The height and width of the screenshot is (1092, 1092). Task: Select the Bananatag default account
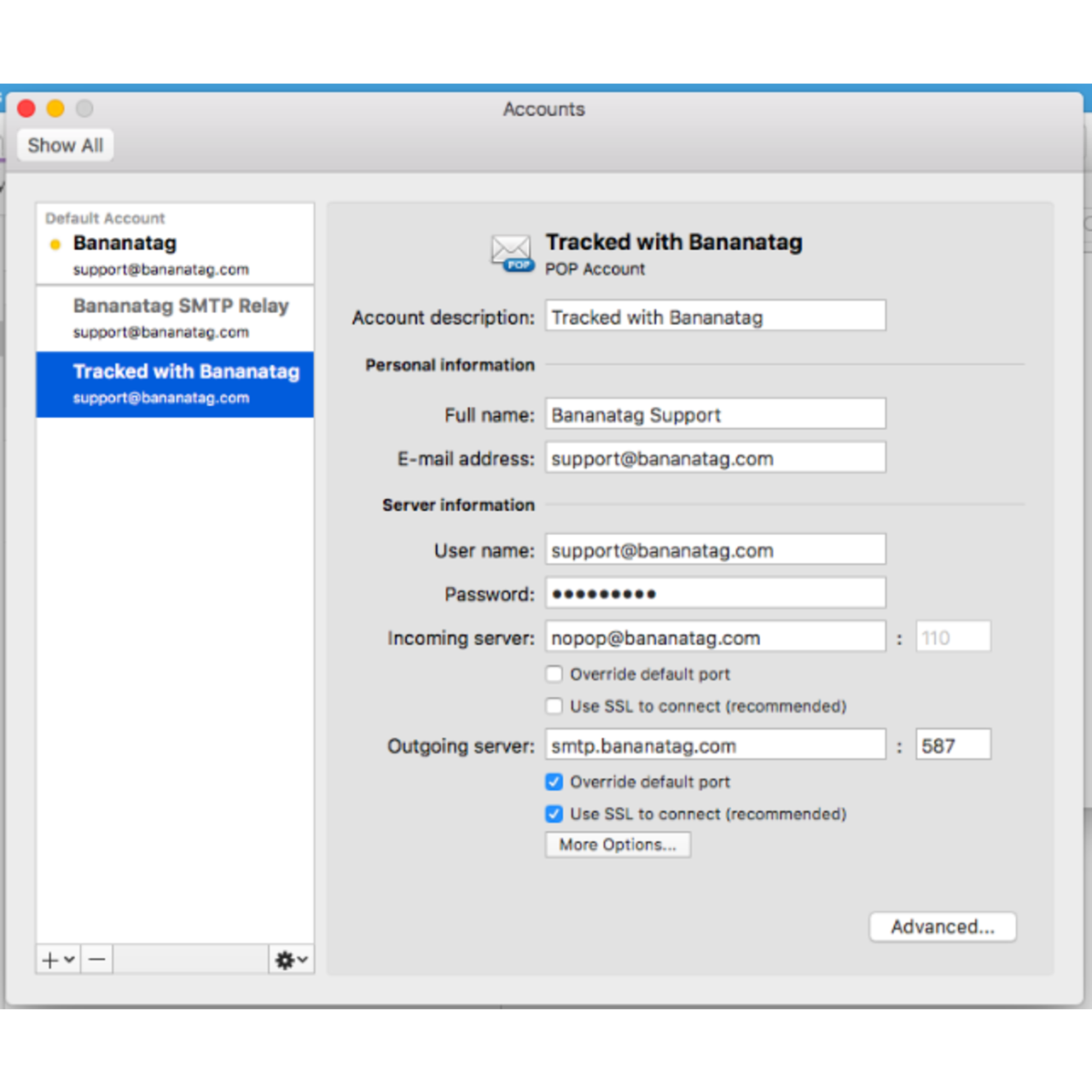(x=175, y=244)
